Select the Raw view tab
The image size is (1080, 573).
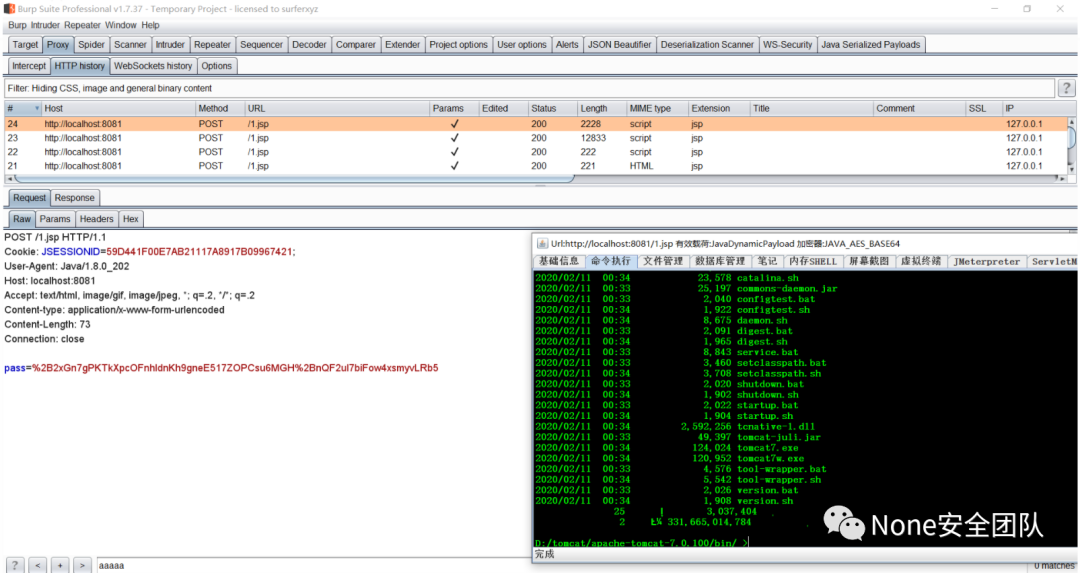point(22,219)
